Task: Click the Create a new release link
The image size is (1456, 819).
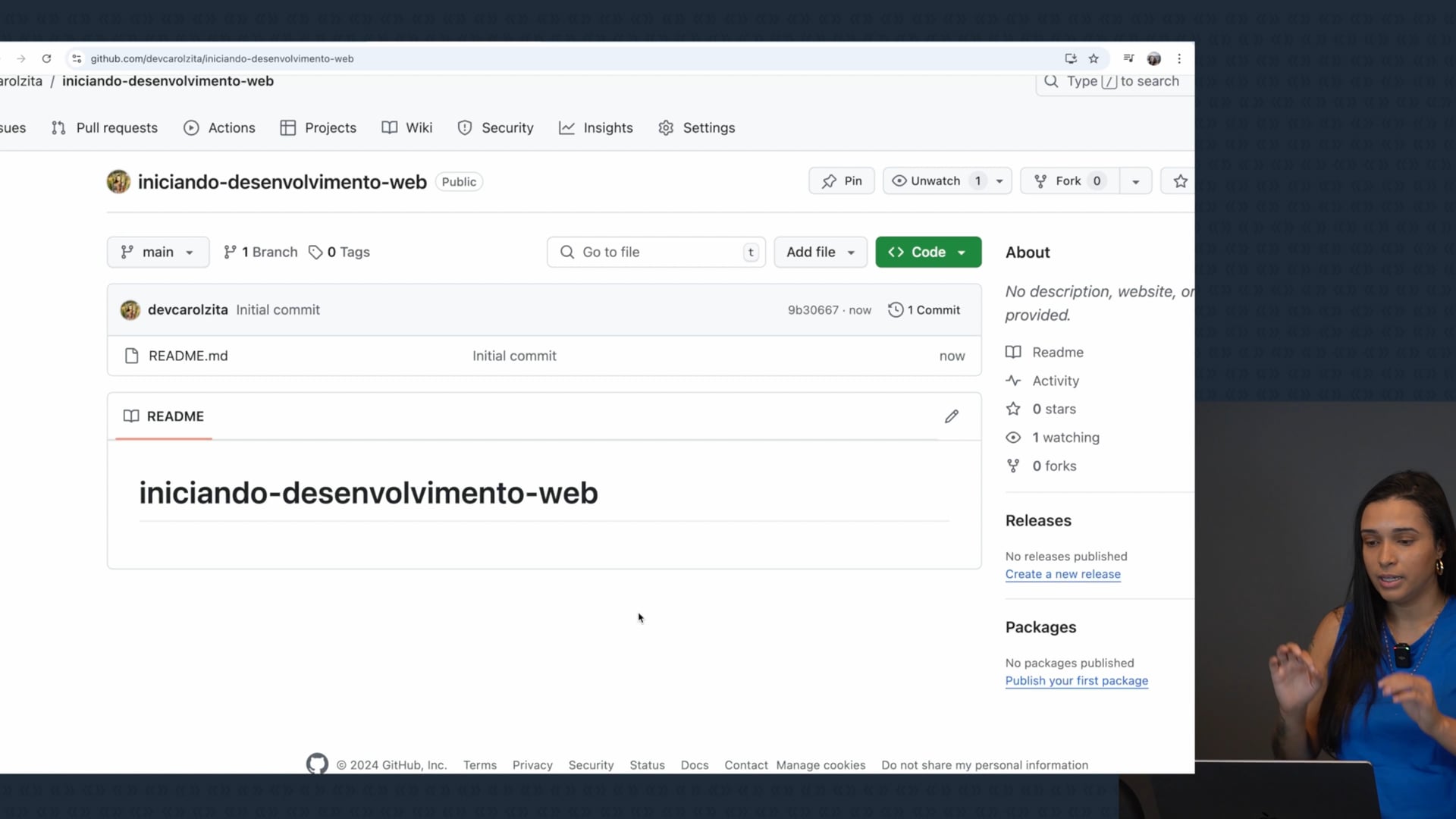Action: [x=1062, y=575]
